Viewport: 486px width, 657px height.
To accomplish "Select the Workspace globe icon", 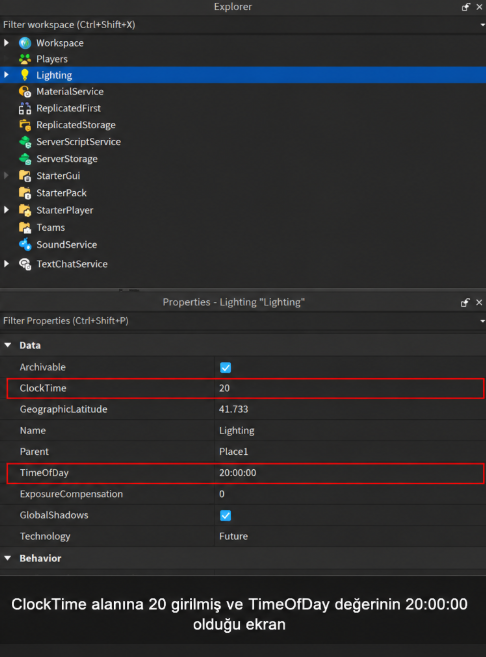I will point(25,43).
